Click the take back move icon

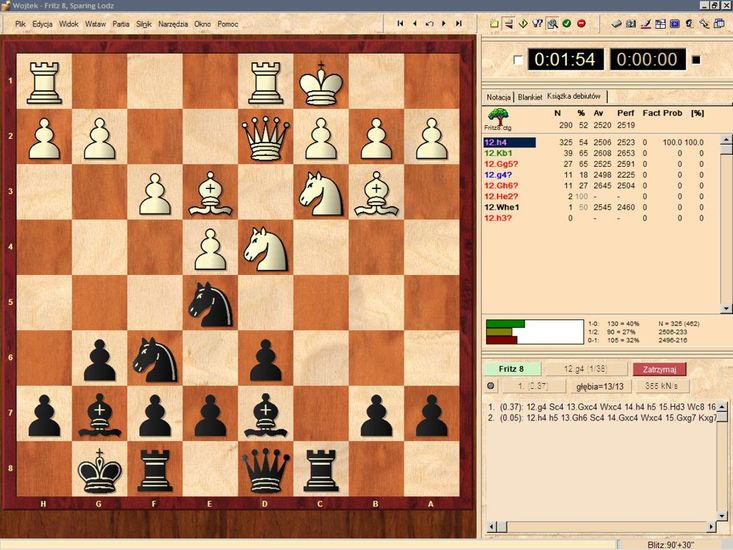429,22
